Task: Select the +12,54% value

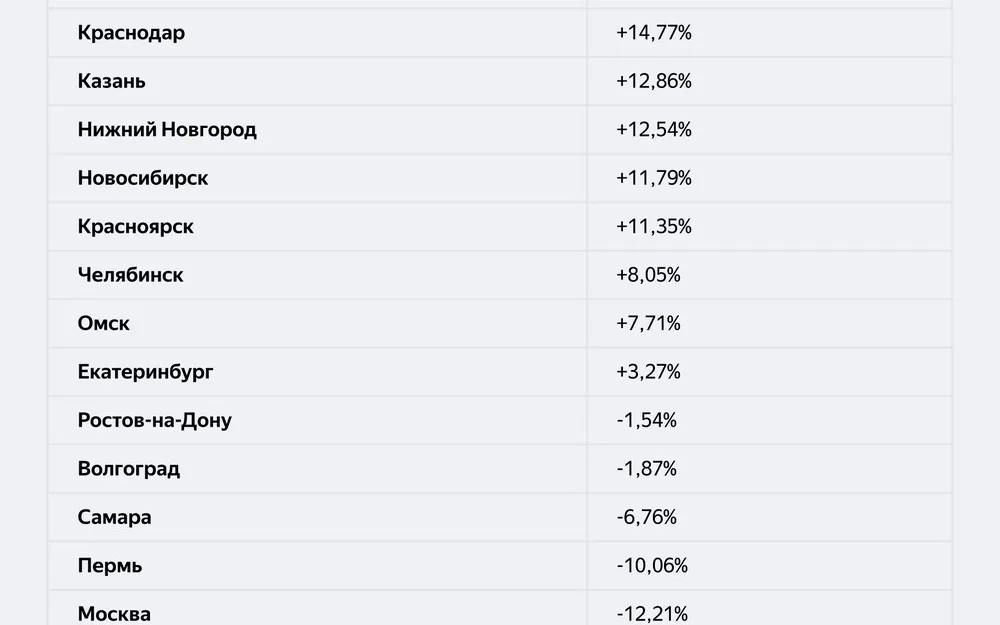Action: point(654,130)
